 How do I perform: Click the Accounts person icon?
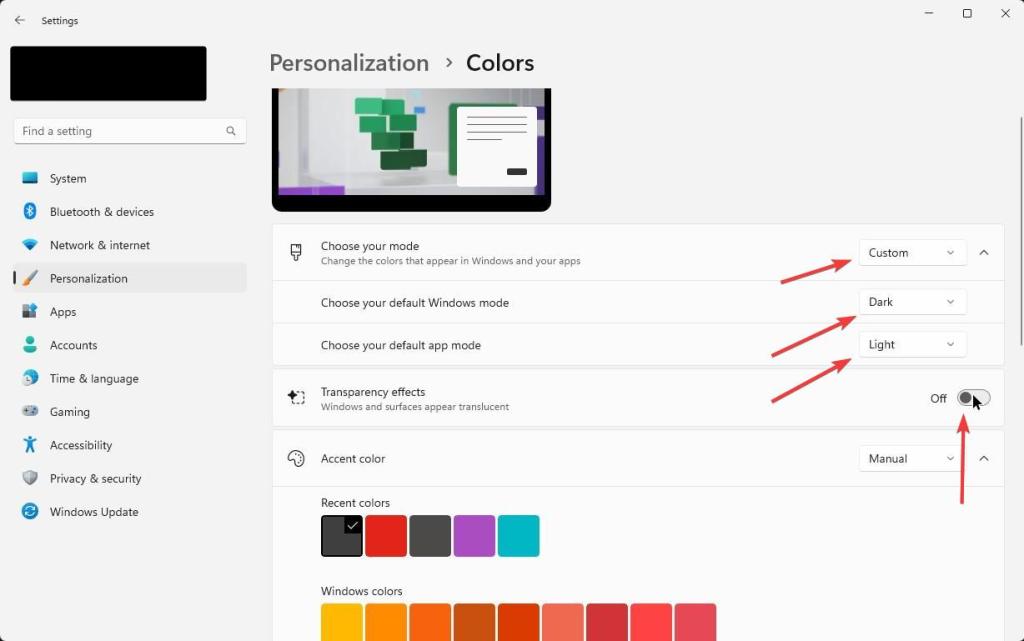pos(30,345)
